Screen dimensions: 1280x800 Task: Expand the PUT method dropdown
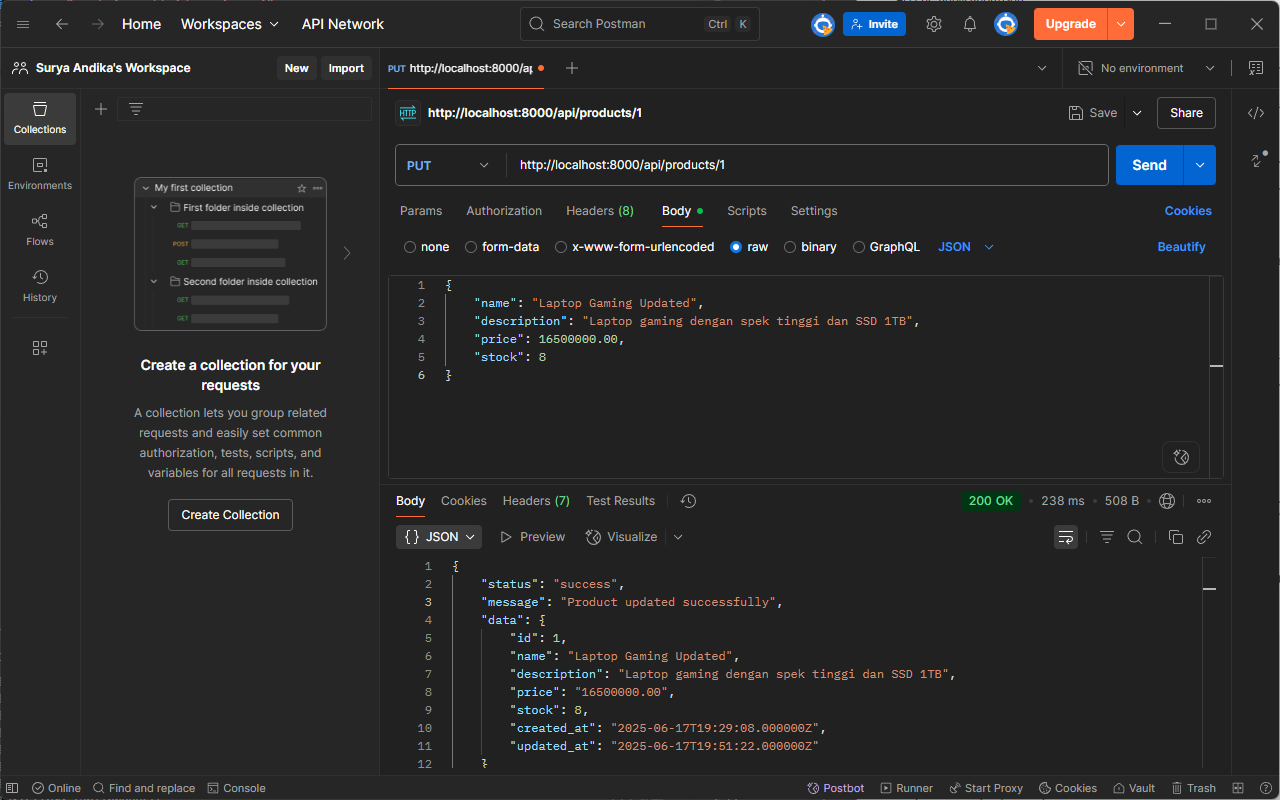click(449, 165)
